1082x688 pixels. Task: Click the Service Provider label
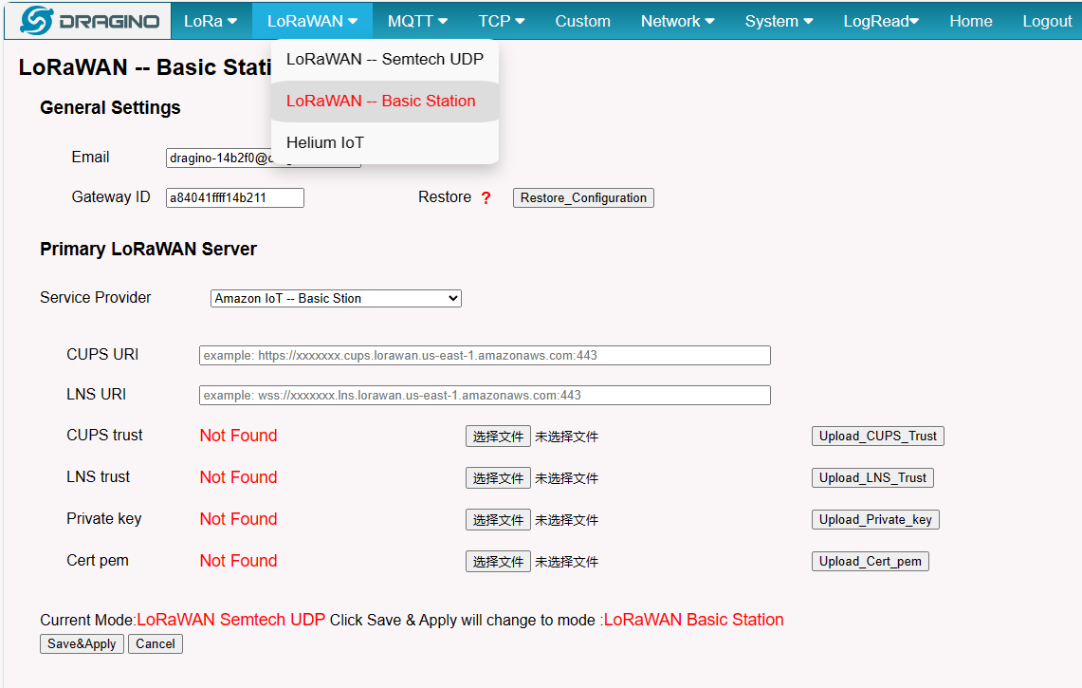(x=95, y=297)
